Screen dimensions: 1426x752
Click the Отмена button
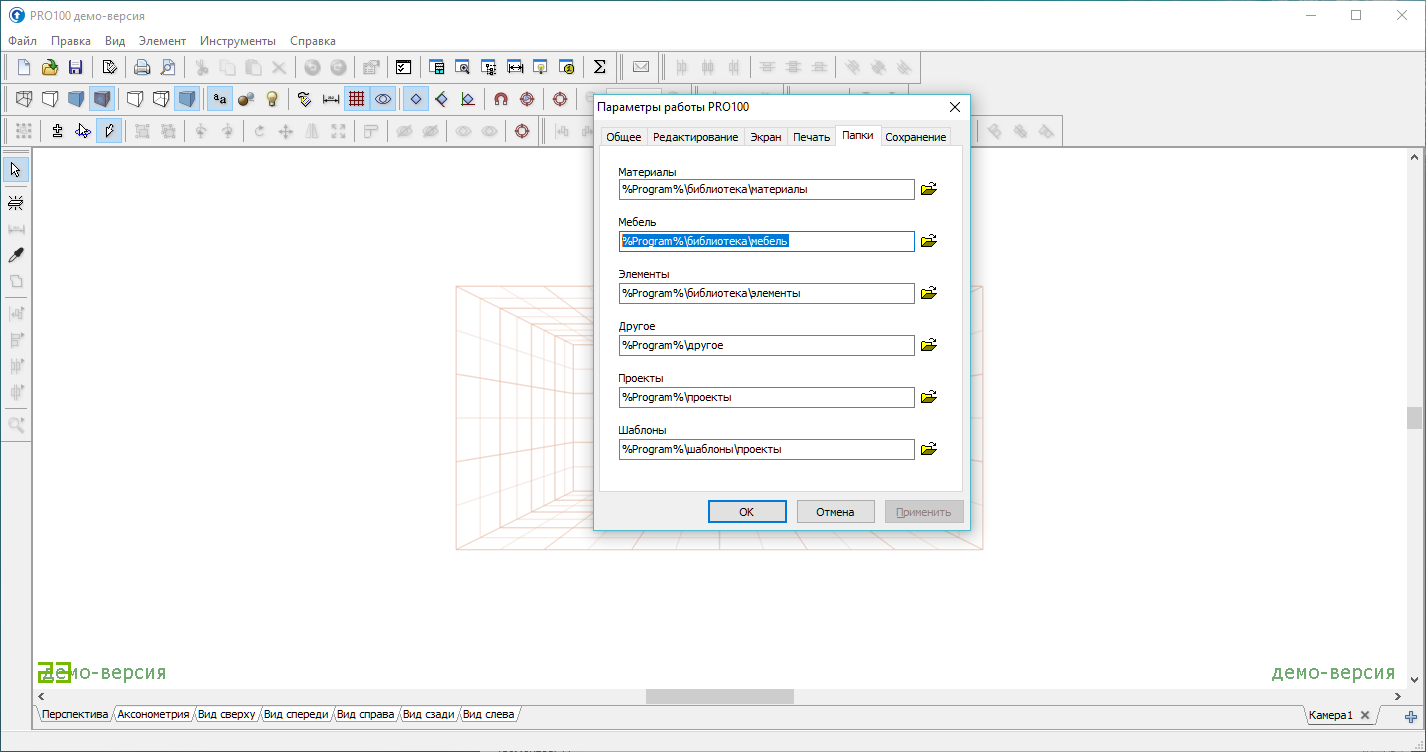[x=835, y=512]
